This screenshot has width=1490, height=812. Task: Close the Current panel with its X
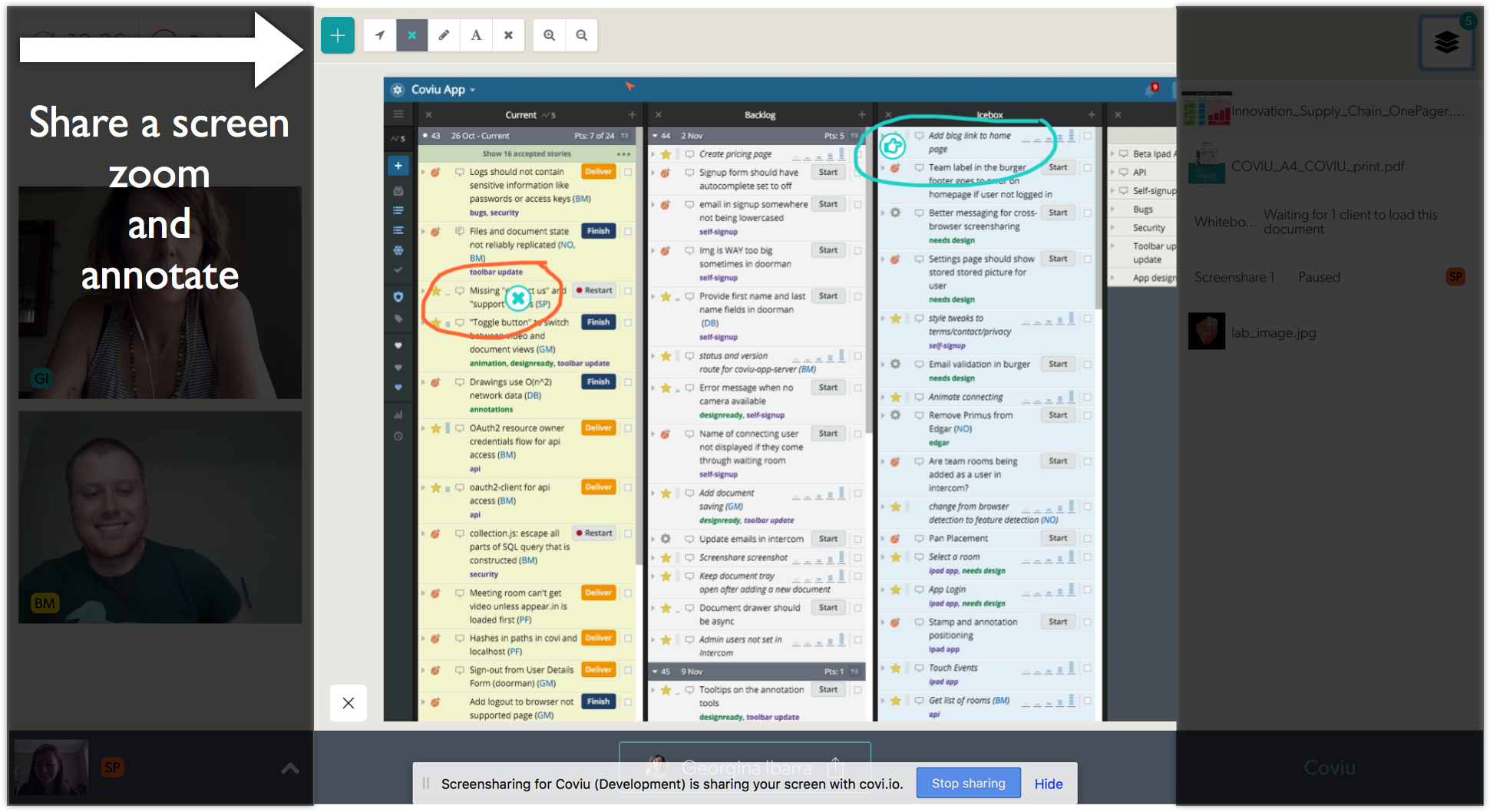point(428,114)
